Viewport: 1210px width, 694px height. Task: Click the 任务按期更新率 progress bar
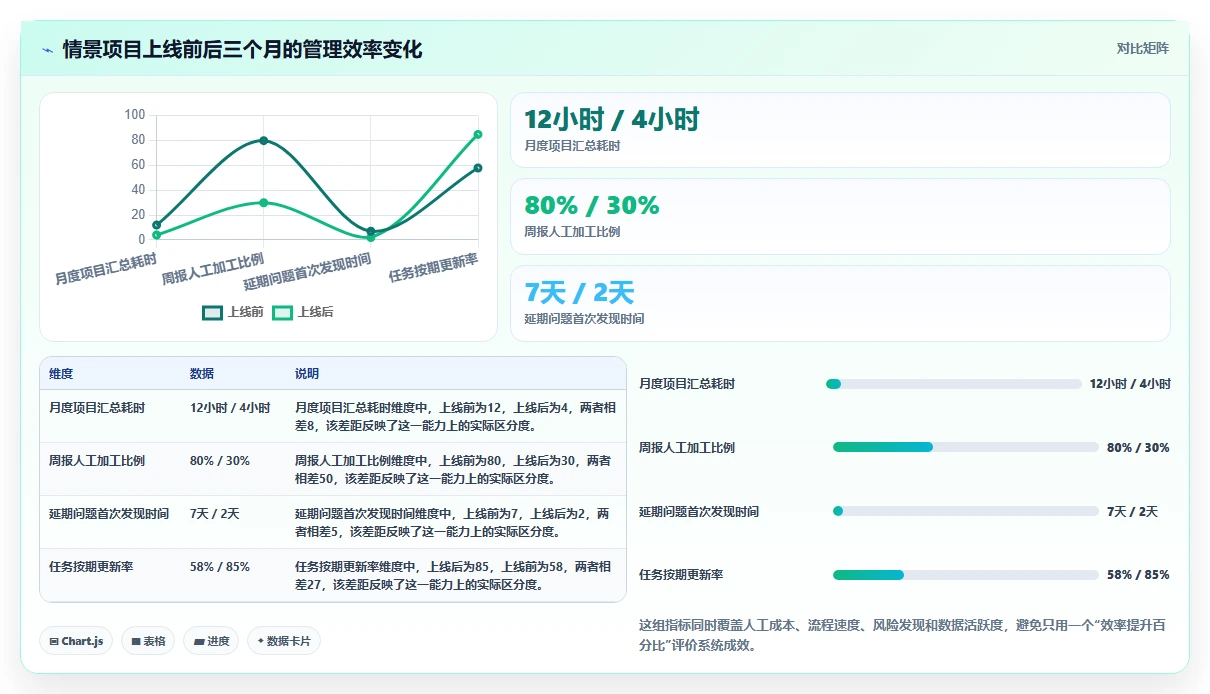[966, 575]
